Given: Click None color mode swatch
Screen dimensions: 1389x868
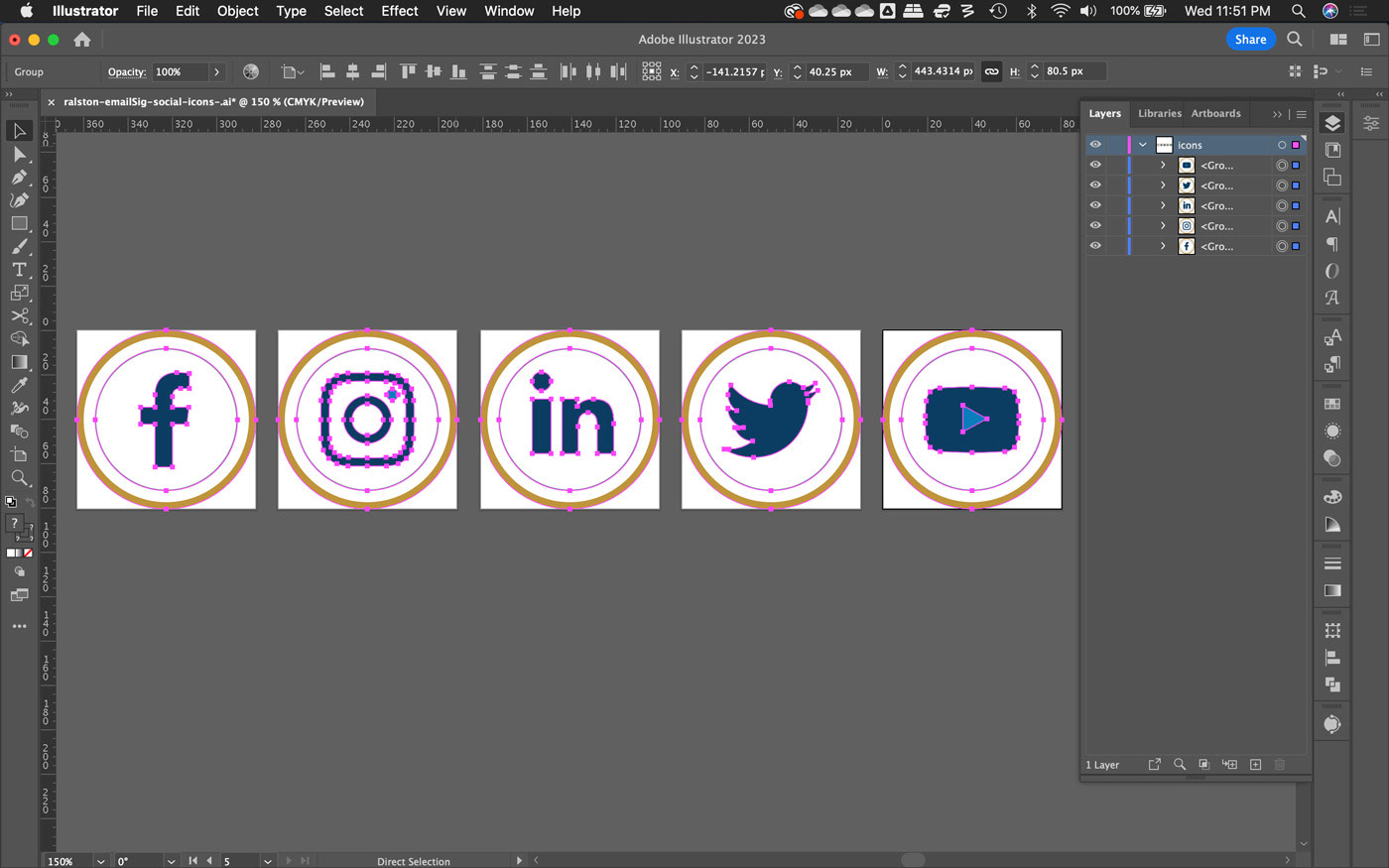Looking at the screenshot, I should [28, 553].
